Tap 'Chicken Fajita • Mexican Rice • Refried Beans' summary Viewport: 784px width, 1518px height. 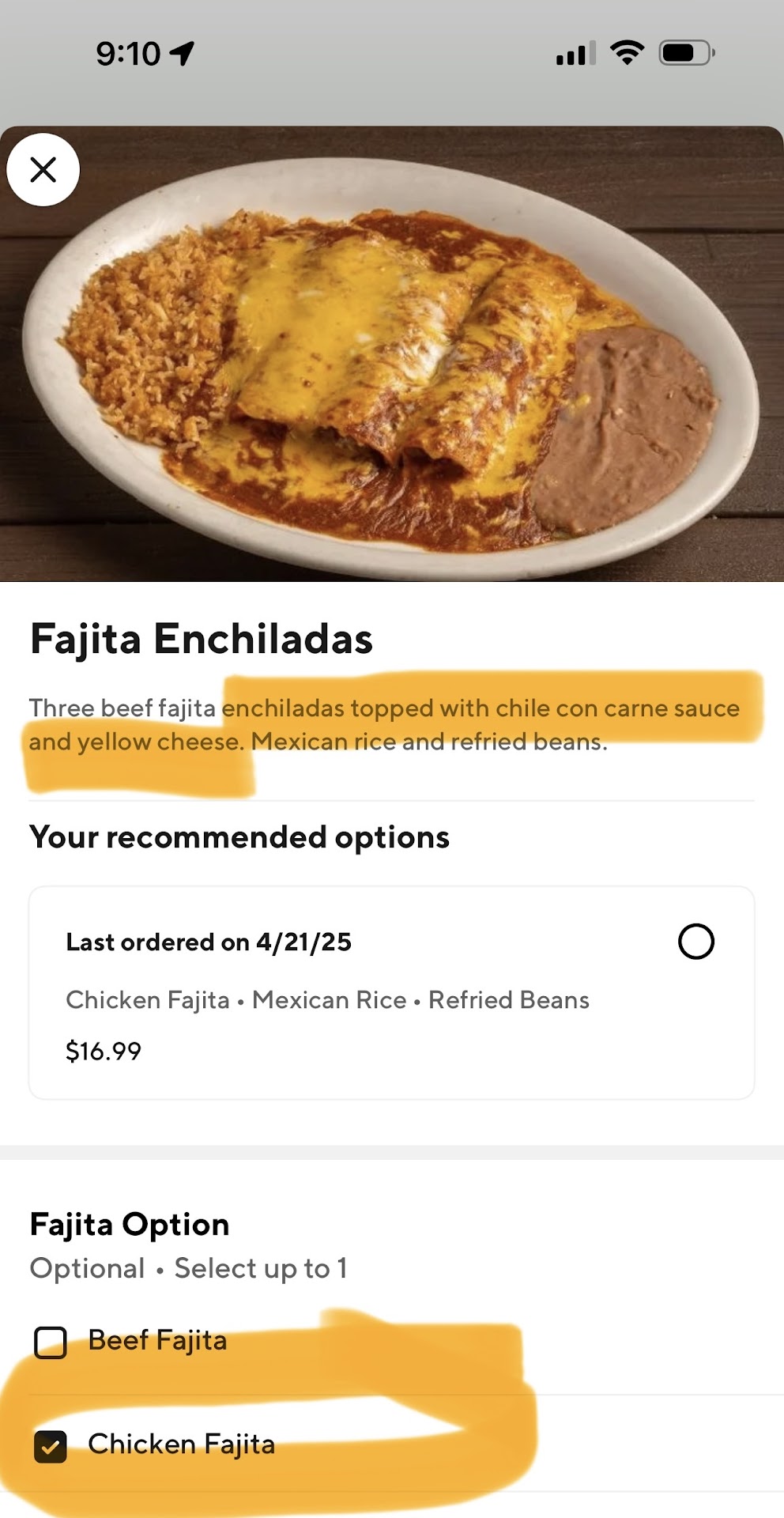[x=327, y=1000]
